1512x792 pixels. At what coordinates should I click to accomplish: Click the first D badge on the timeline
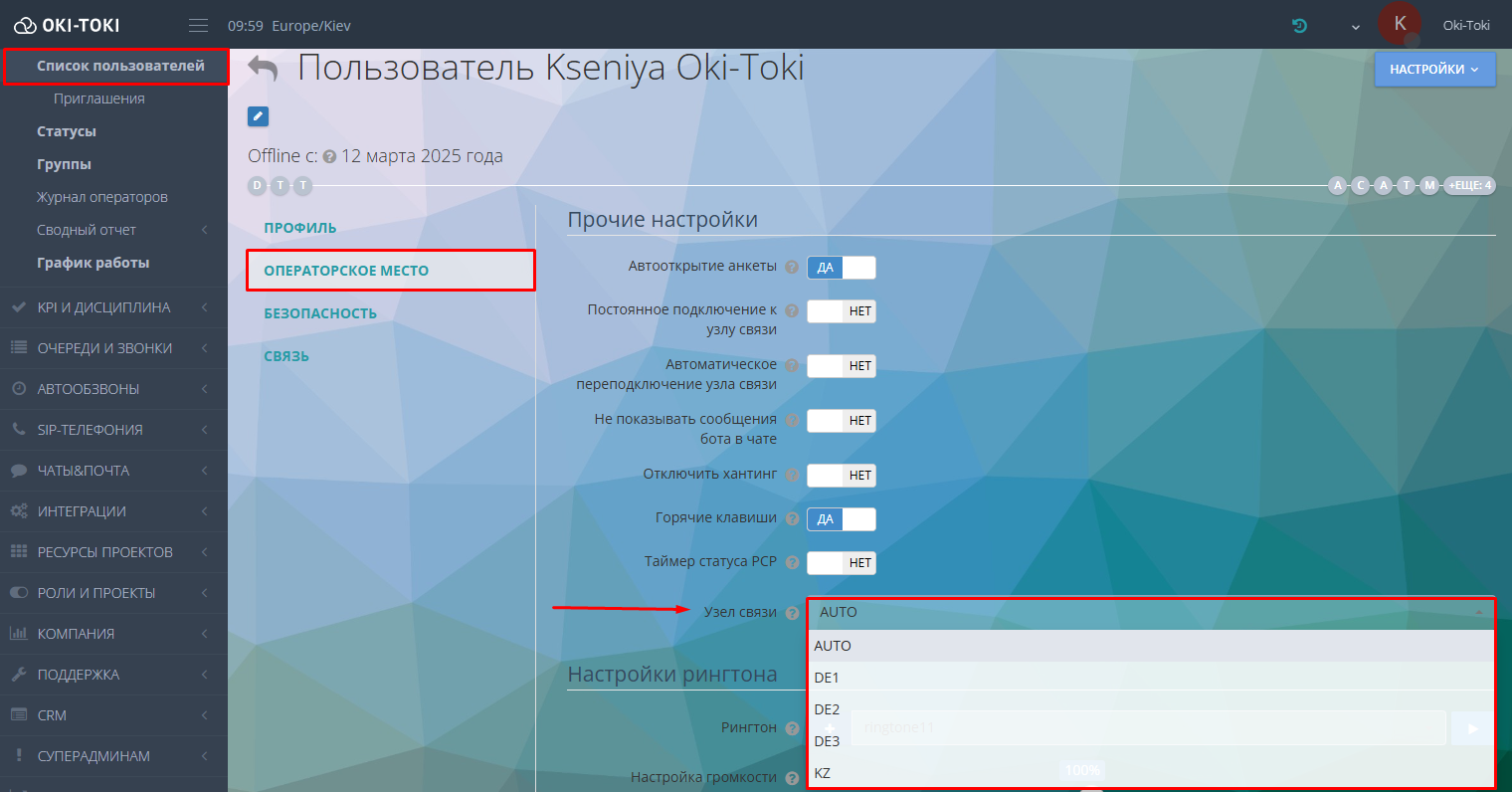(x=258, y=185)
